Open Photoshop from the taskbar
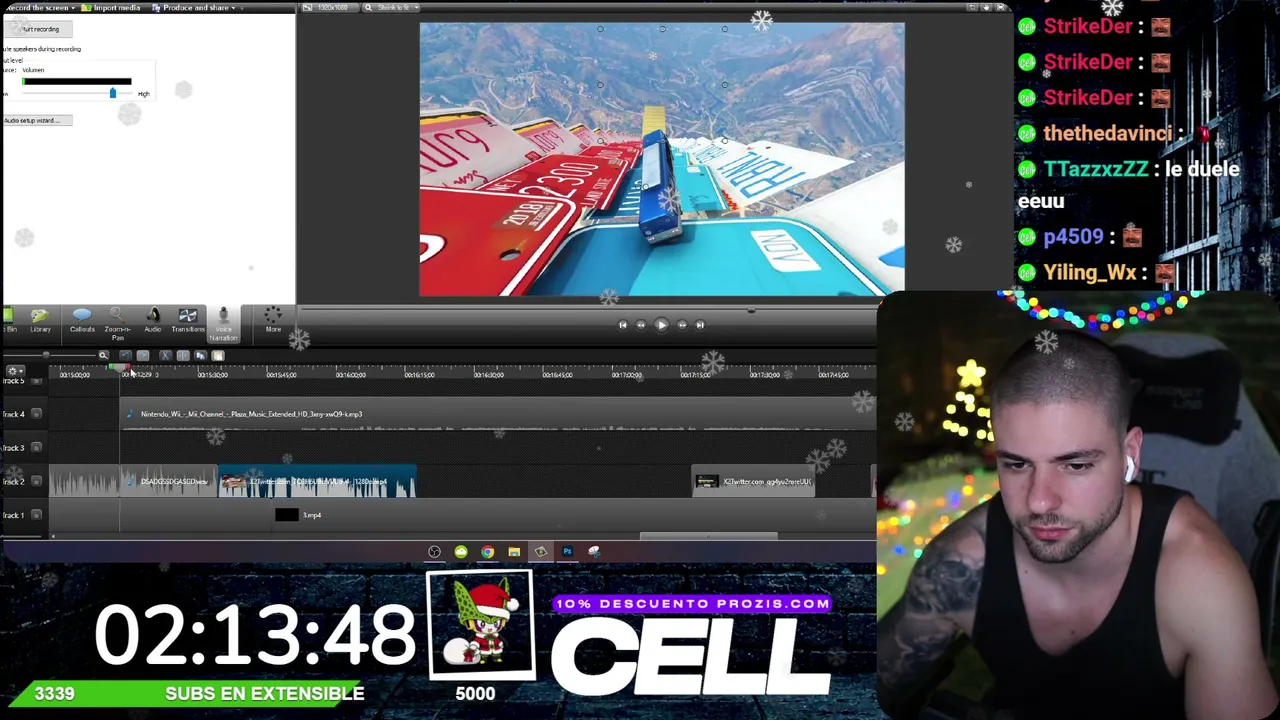This screenshot has height=720, width=1280. pyautogui.click(x=567, y=552)
